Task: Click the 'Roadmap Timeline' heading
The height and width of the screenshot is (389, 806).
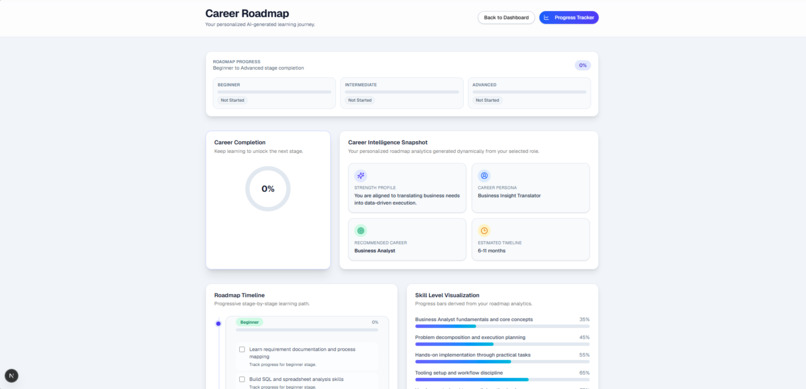Action: click(x=240, y=295)
